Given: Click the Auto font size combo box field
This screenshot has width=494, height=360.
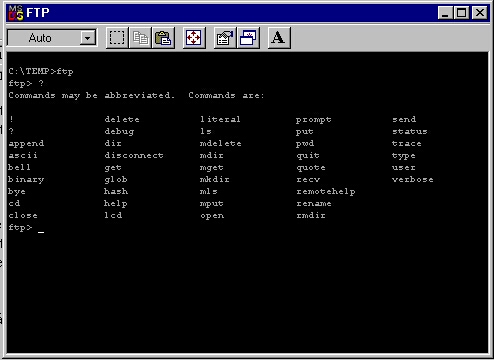Looking at the screenshot, I should point(52,38).
